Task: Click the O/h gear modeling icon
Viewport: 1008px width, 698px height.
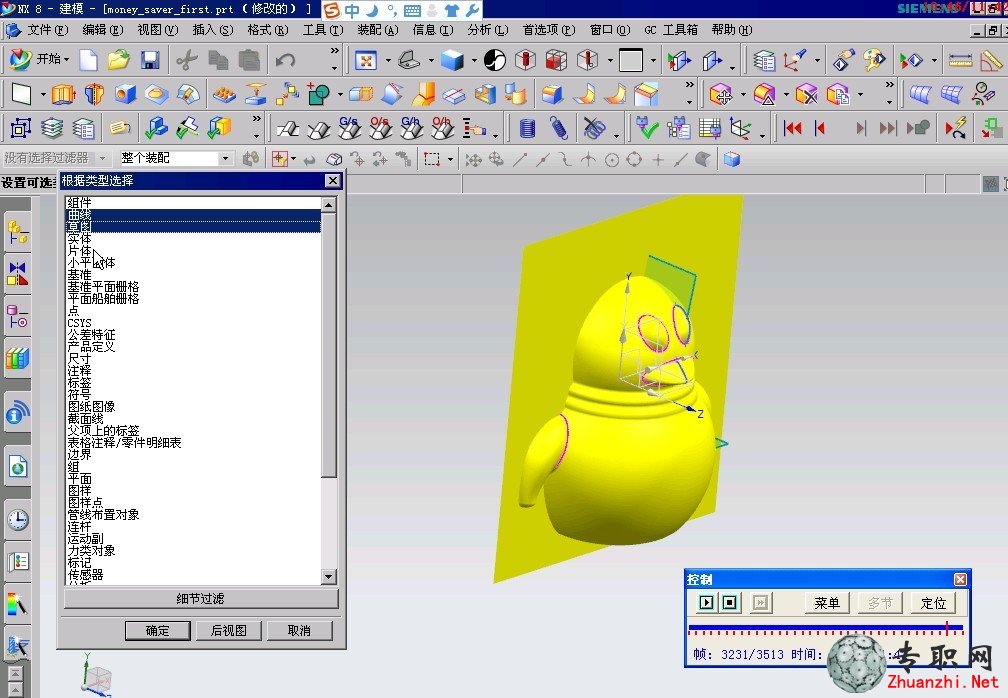Action: click(x=442, y=128)
